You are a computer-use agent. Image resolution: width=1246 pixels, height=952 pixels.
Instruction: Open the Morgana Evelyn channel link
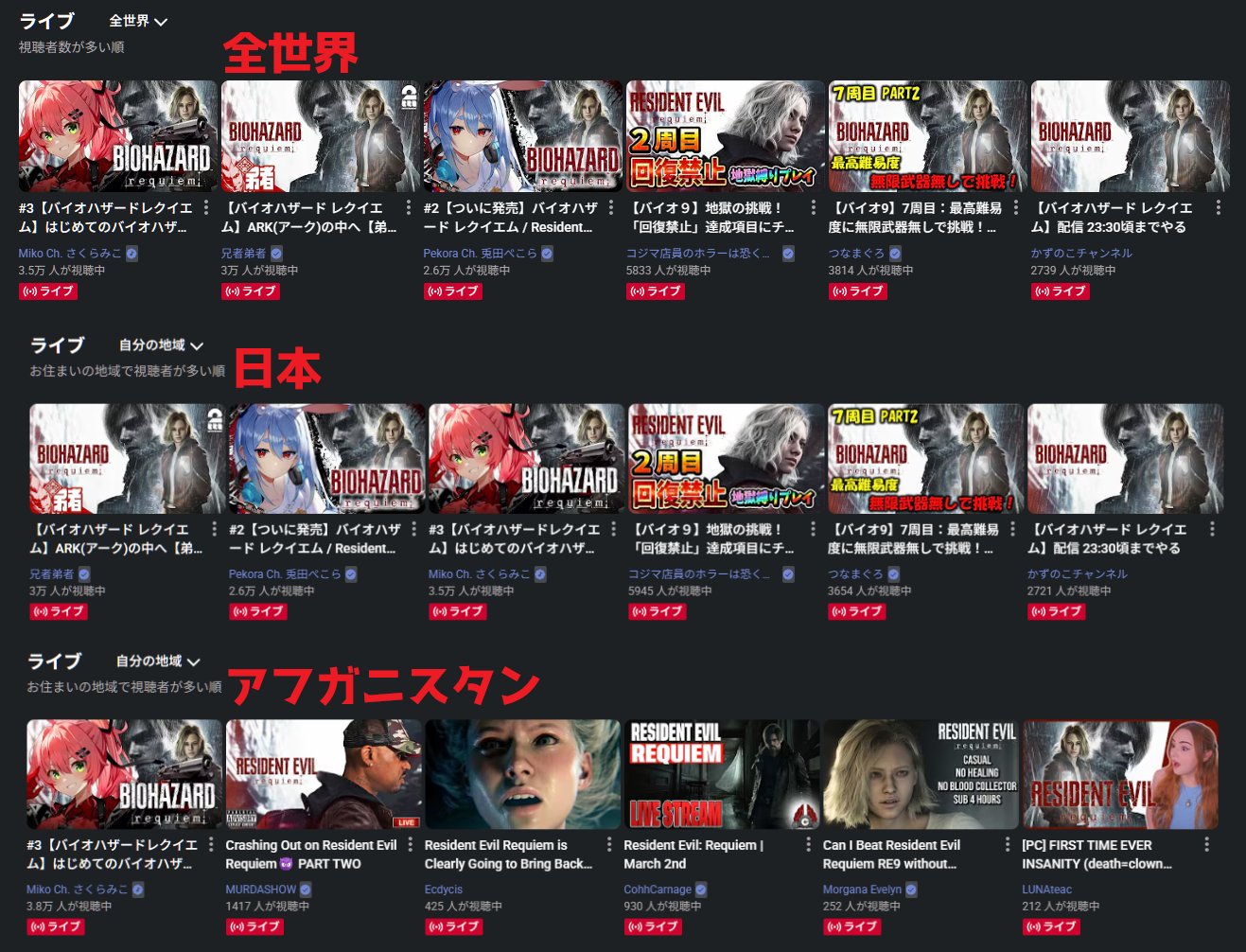pos(862,890)
